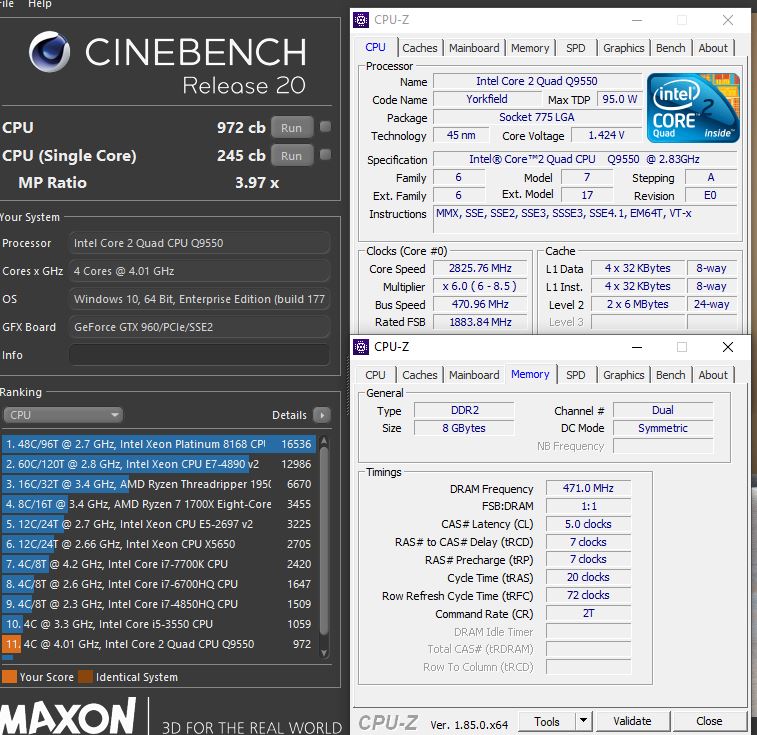Click the ranking list scrollbar thumb
The height and width of the screenshot is (735, 757).
(x=324, y=540)
